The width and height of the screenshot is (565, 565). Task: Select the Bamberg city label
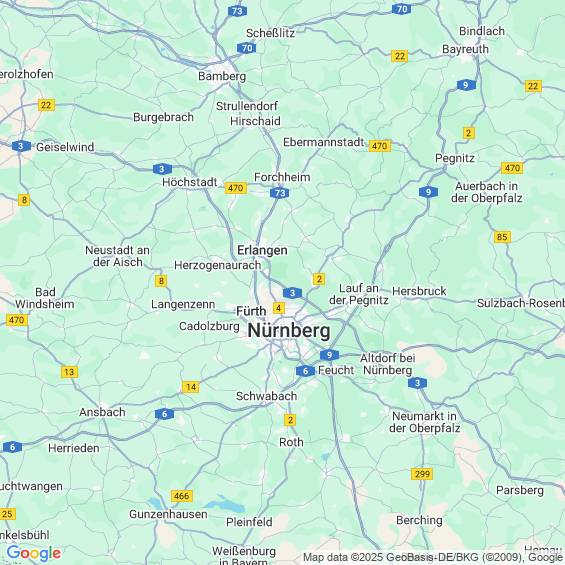click(222, 76)
